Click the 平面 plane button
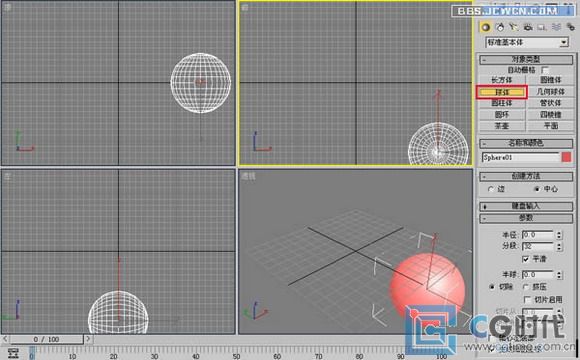580x360 pixels. [x=550, y=126]
